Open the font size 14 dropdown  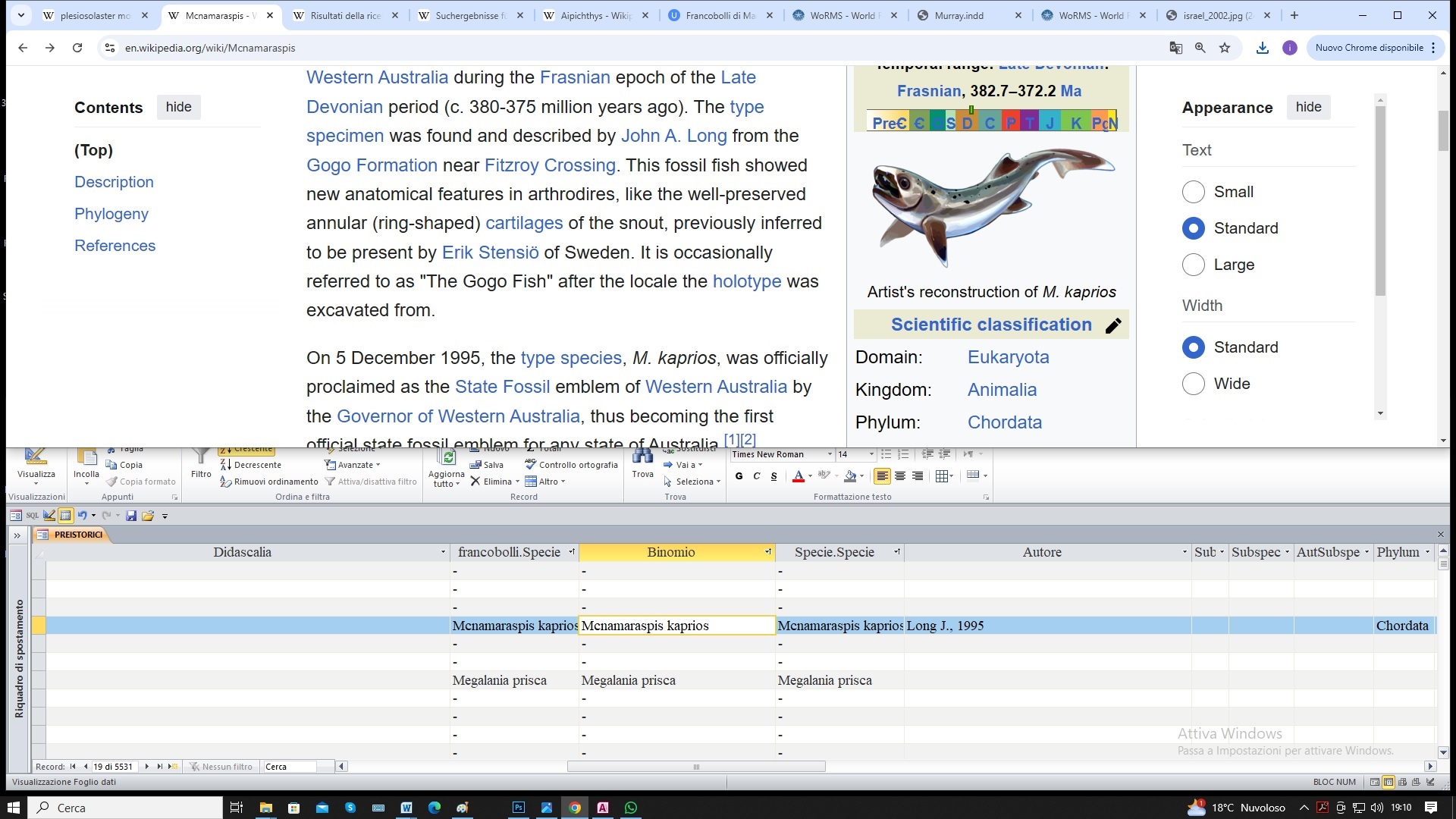(x=871, y=454)
